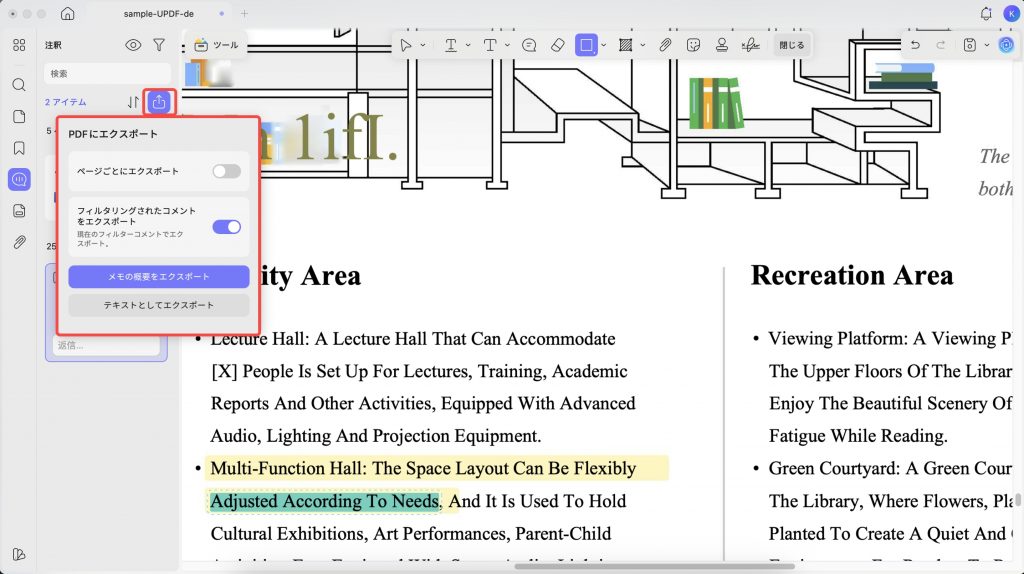Viewport: 1024px width, 574px height.
Task: Click the green highlighted 'Adjusted According To Needs'
Action: [x=325, y=501]
